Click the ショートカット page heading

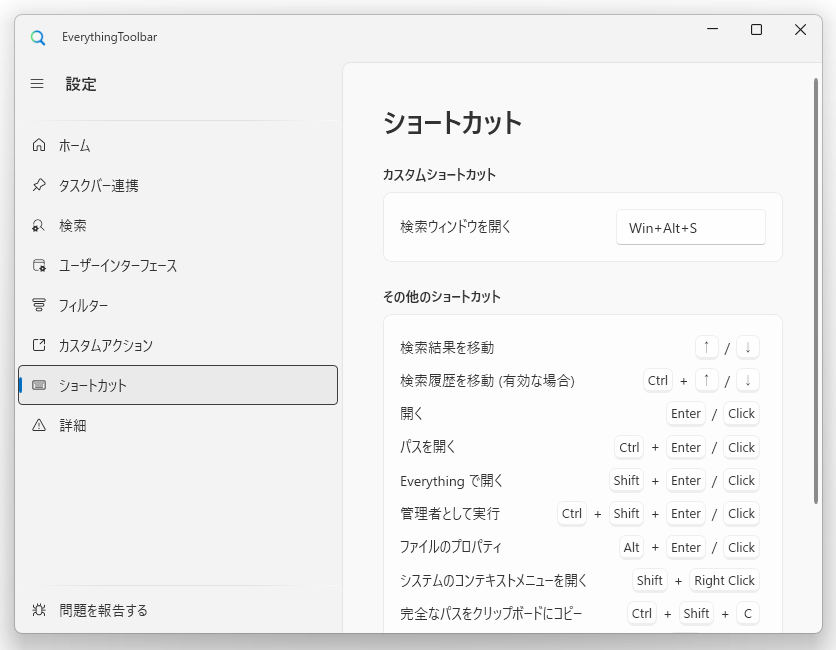pyautogui.click(x=452, y=123)
